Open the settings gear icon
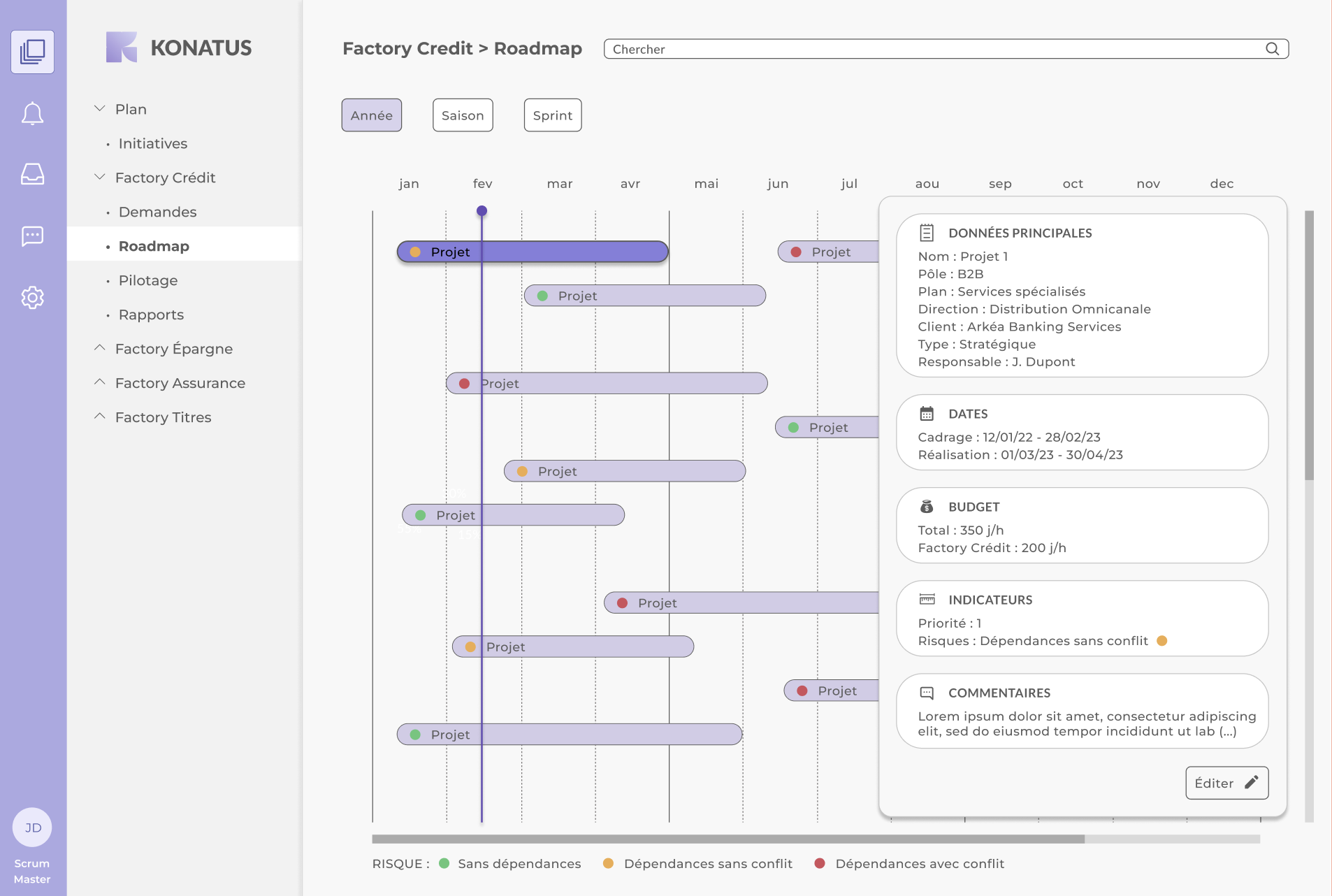This screenshot has height=896, width=1332. 32,298
